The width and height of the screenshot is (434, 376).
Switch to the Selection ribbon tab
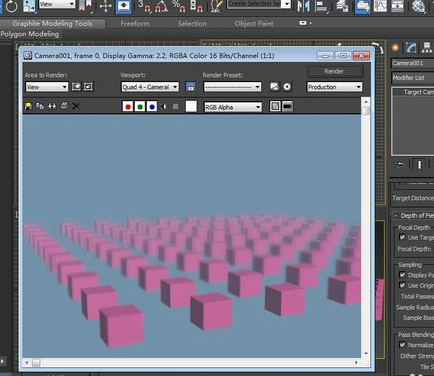(192, 24)
